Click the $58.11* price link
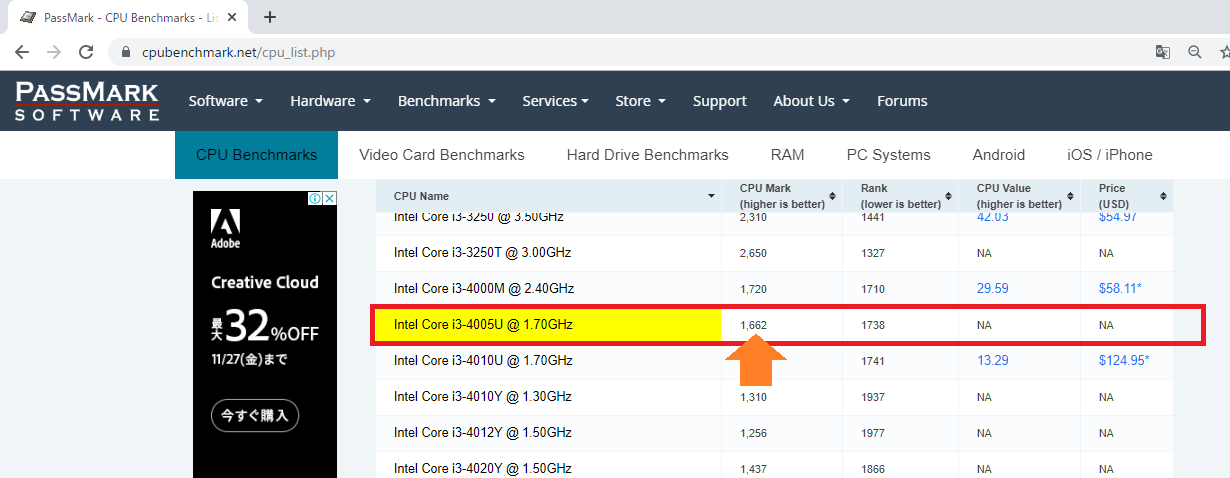The width and height of the screenshot is (1230, 478). (x=1121, y=289)
